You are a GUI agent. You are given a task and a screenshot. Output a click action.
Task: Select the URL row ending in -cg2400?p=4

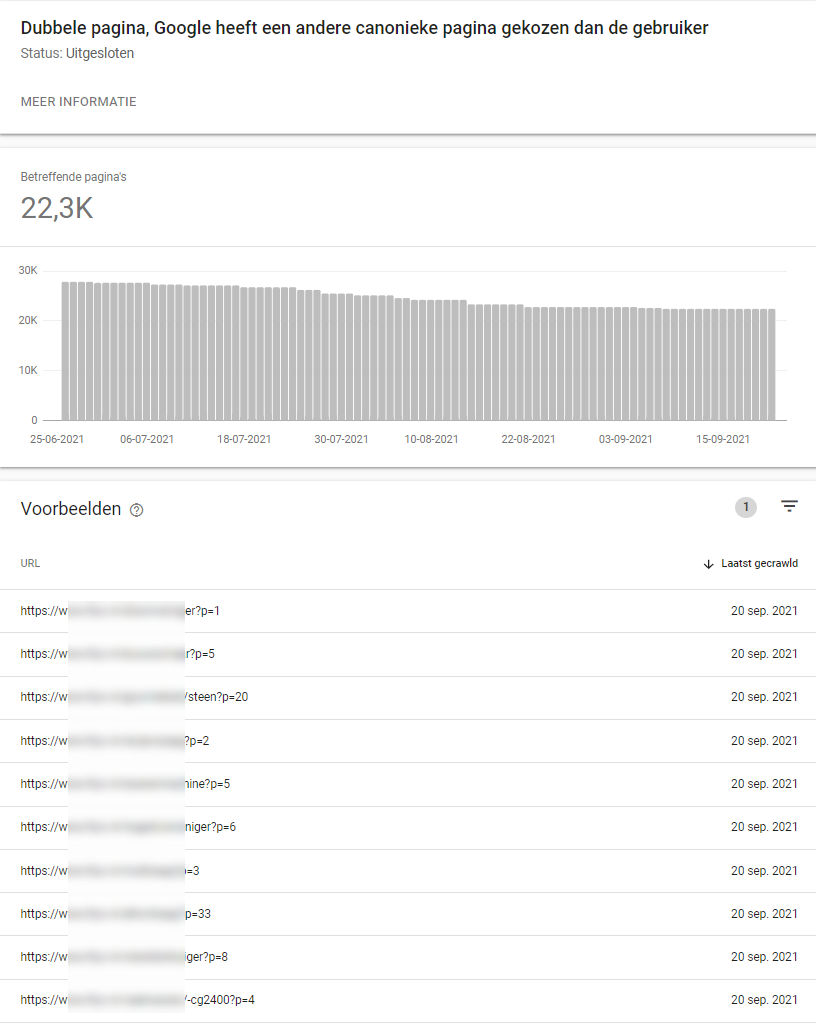(408, 1000)
